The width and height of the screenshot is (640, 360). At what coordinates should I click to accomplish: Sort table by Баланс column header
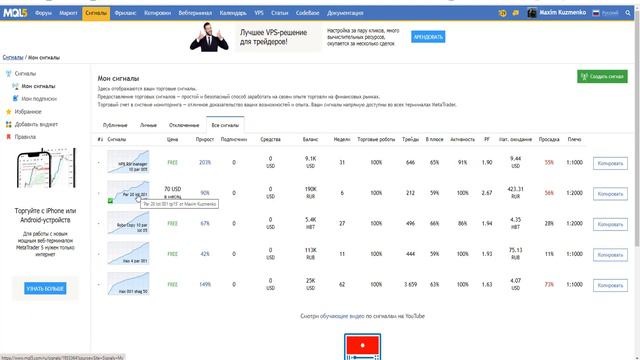[310, 140]
